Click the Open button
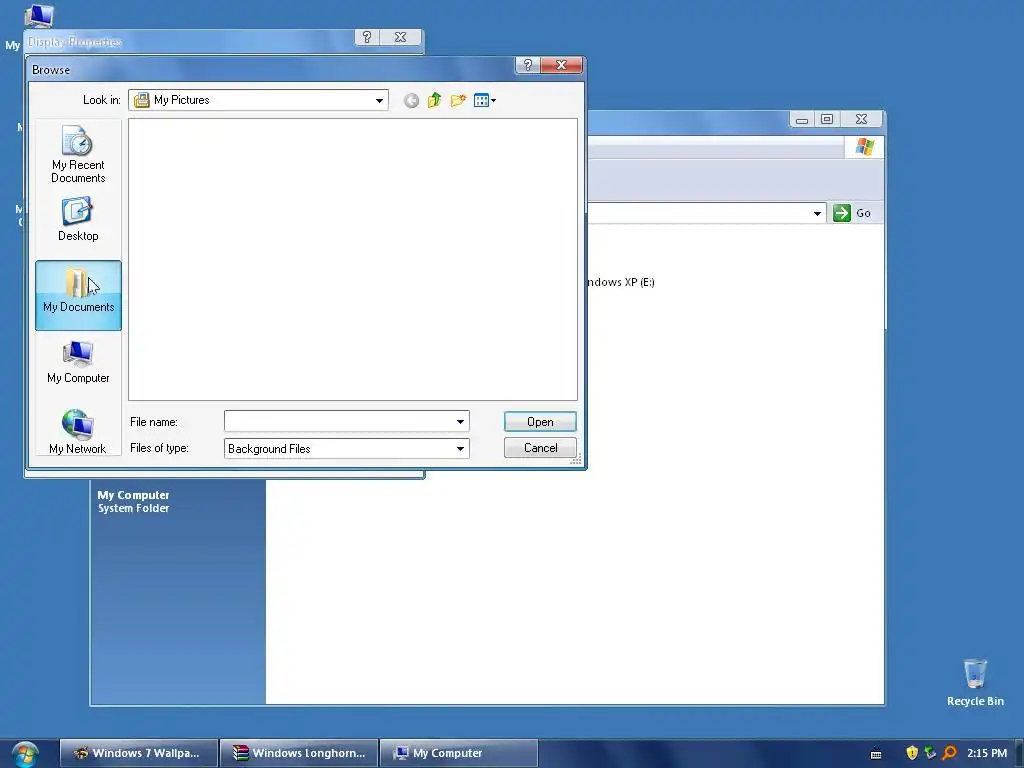This screenshot has width=1024, height=768. point(540,422)
